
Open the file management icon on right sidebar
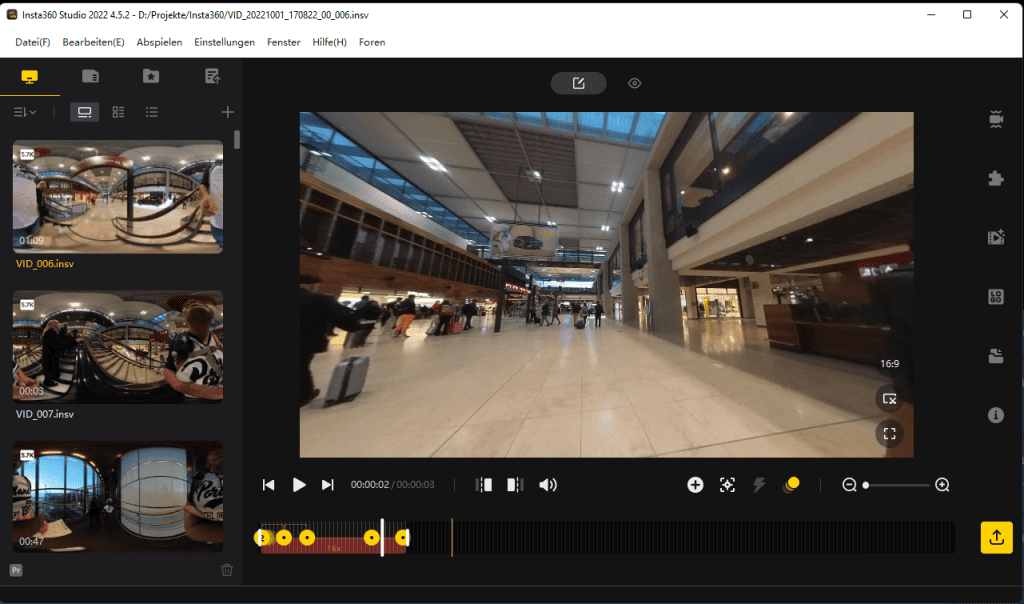click(x=995, y=355)
